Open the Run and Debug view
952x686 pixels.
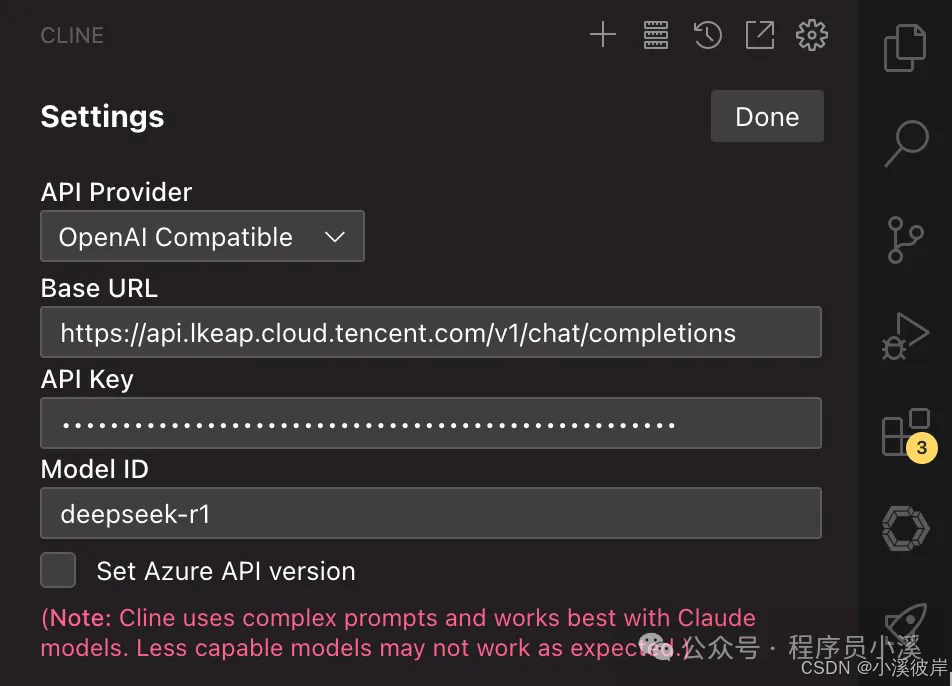[x=906, y=335]
